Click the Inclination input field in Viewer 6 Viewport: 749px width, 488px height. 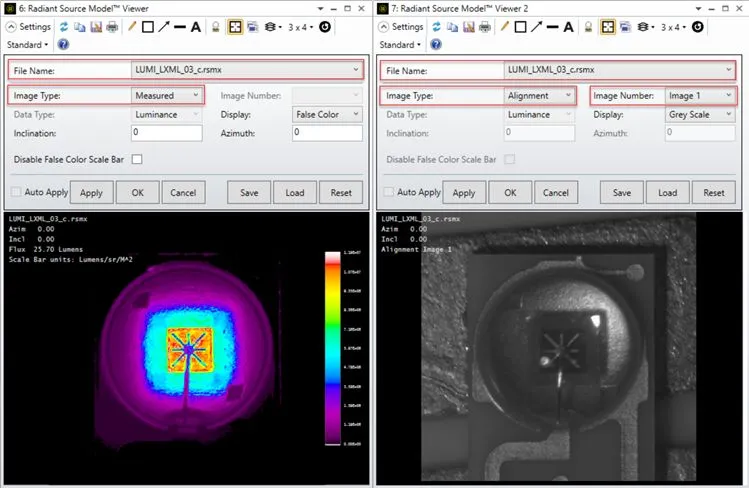[167, 133]
